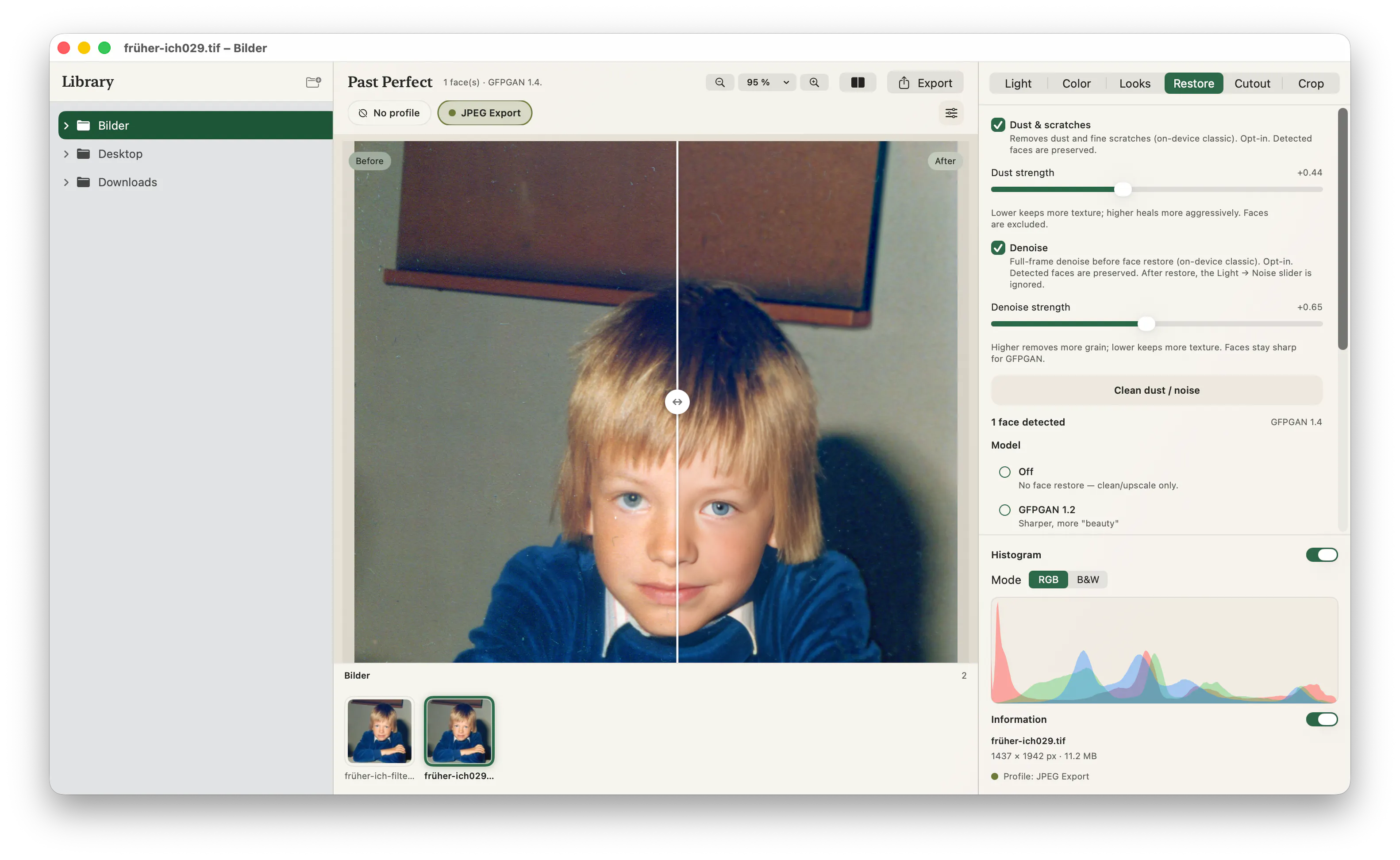Select the Downloads library row
Viewport: 1400px width, 860px height.
[x=195, y=182]
